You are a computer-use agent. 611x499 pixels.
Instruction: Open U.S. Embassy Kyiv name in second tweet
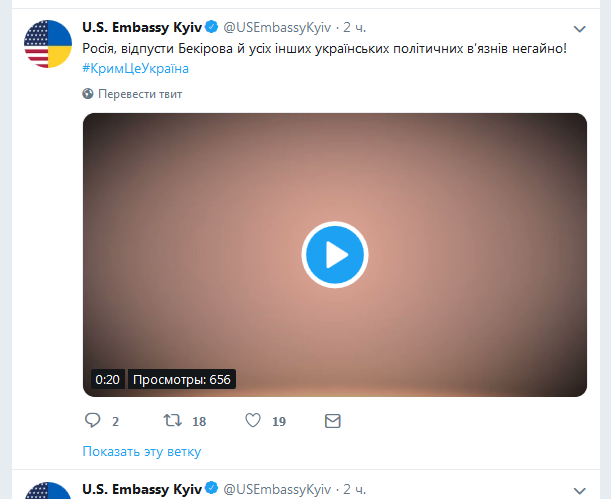click(141, 489)
